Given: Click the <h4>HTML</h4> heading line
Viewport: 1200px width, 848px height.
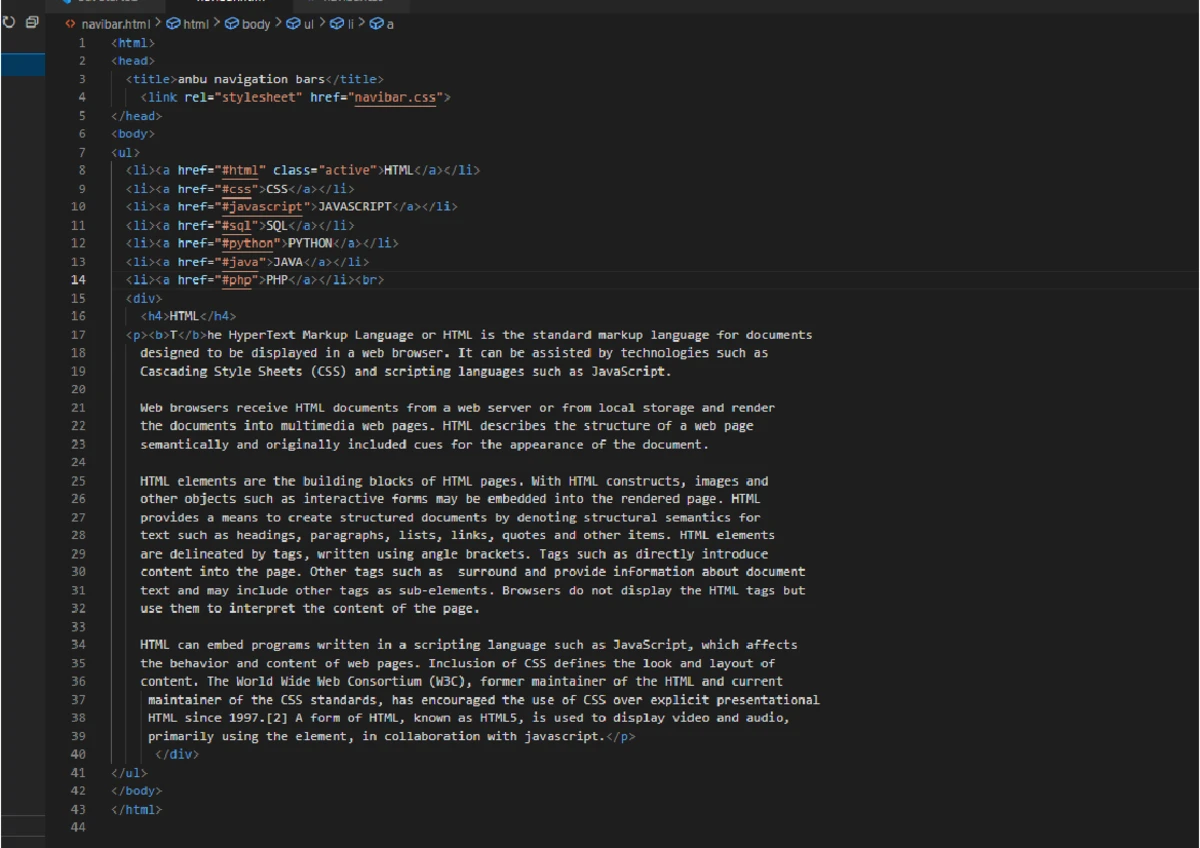Looking at the screenshot, I should (x=188, y=316).
